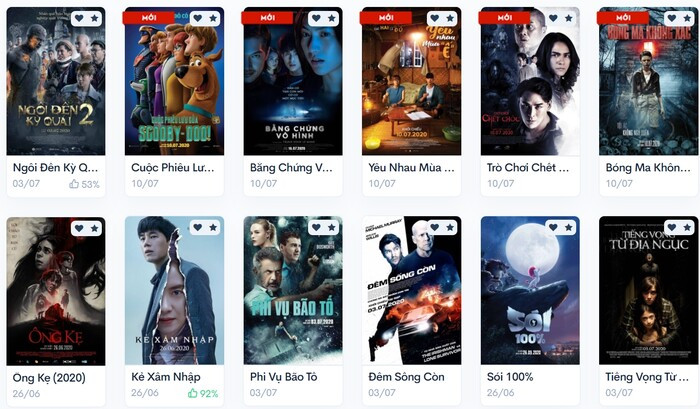This screenshot has width=700, height=409.
Task: Click star icon on Scooby-Doo poster
Action: point(213,18)
